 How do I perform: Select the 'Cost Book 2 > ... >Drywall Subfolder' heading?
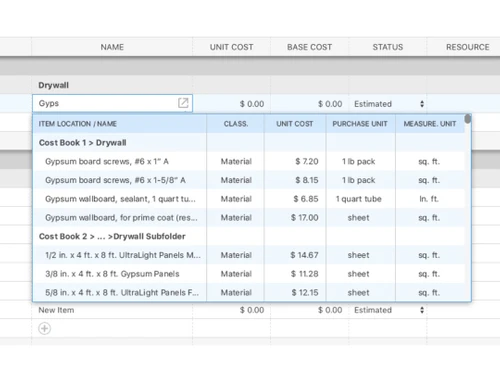pos(112,236)
